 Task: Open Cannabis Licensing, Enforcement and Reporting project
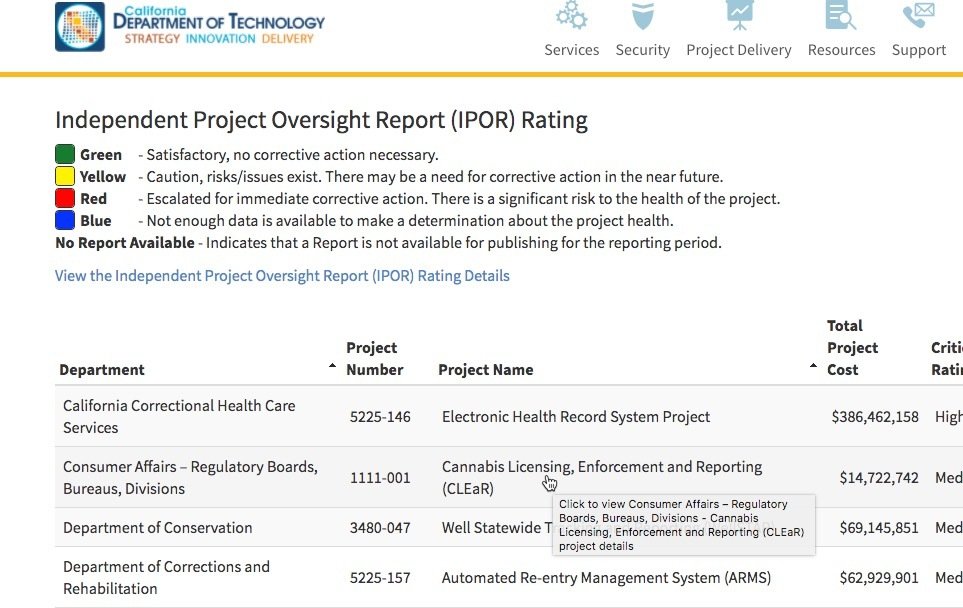coord(602,477)
